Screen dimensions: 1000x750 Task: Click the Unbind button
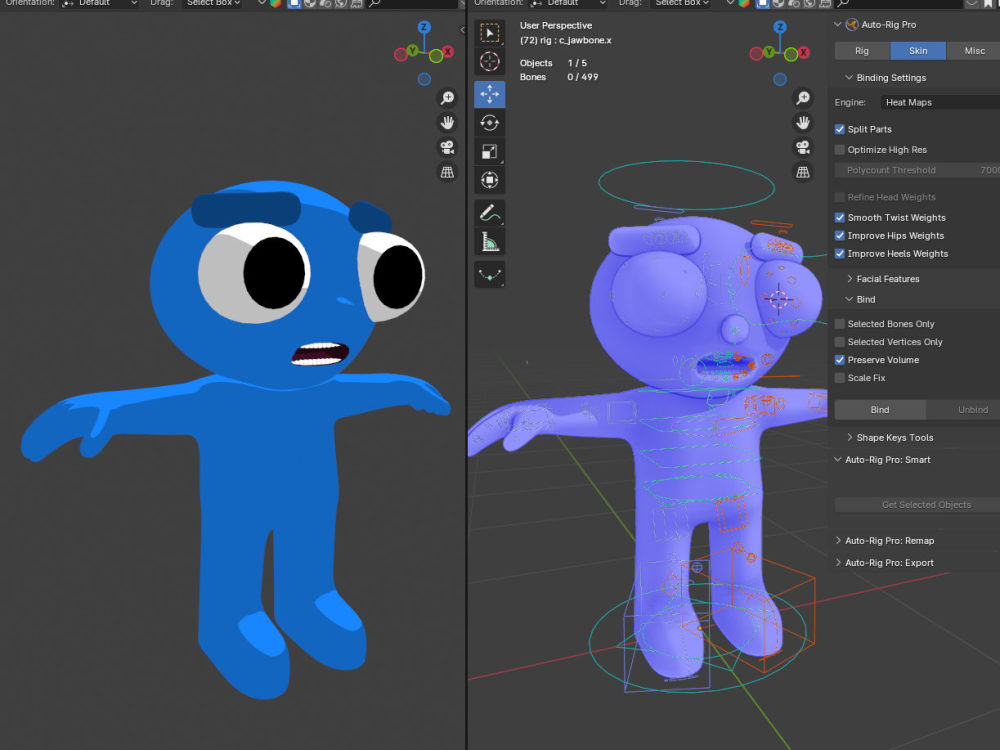coord(964,409)
